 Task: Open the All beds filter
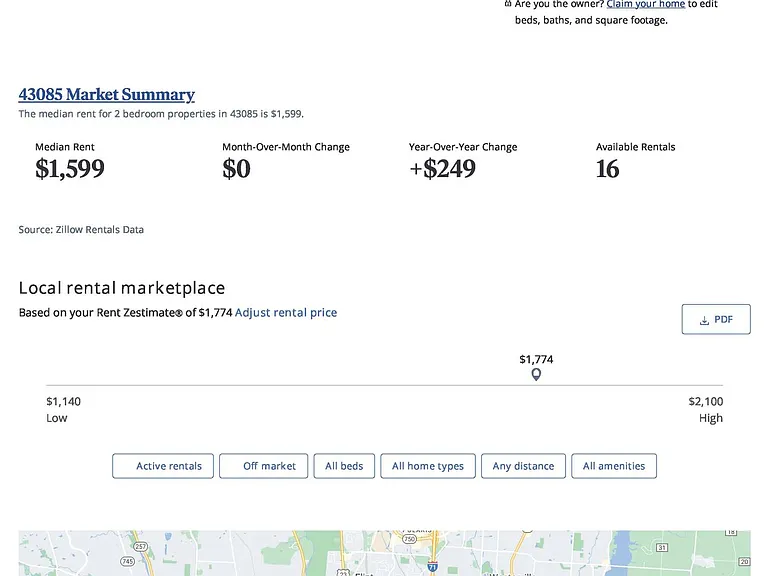(344, 466)
